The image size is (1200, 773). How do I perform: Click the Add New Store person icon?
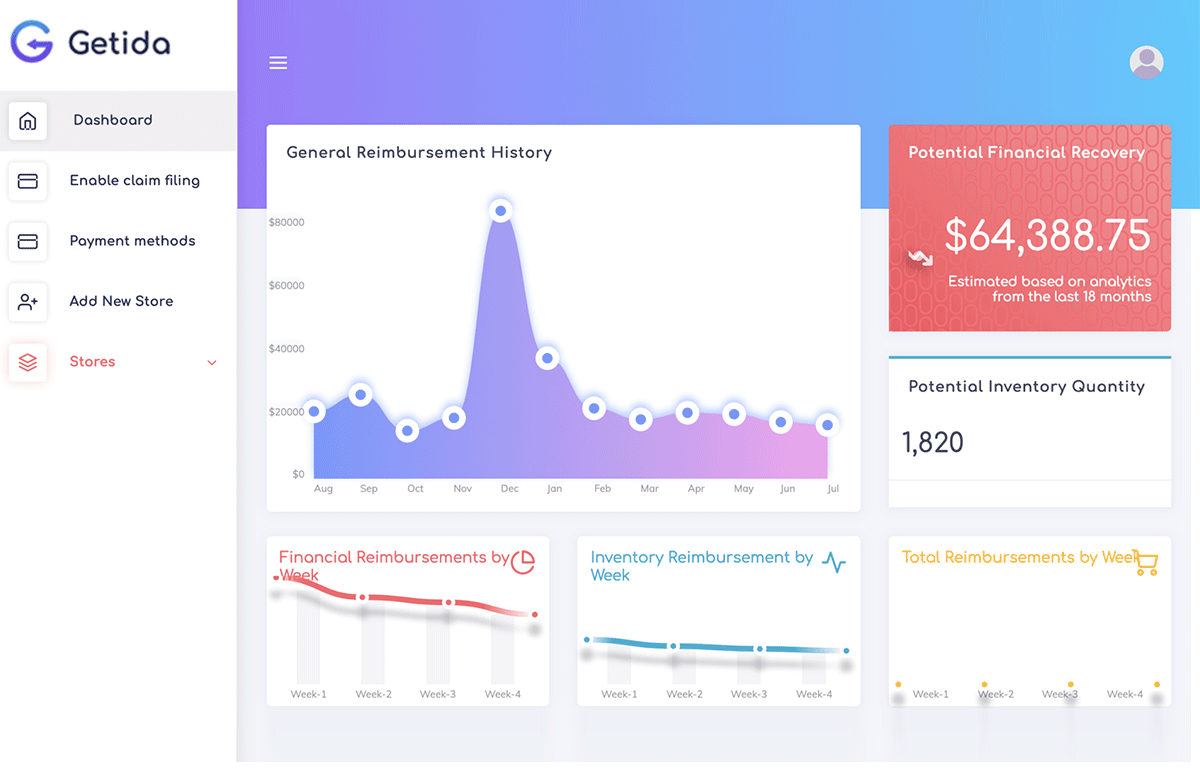click(x=28, y=301)
